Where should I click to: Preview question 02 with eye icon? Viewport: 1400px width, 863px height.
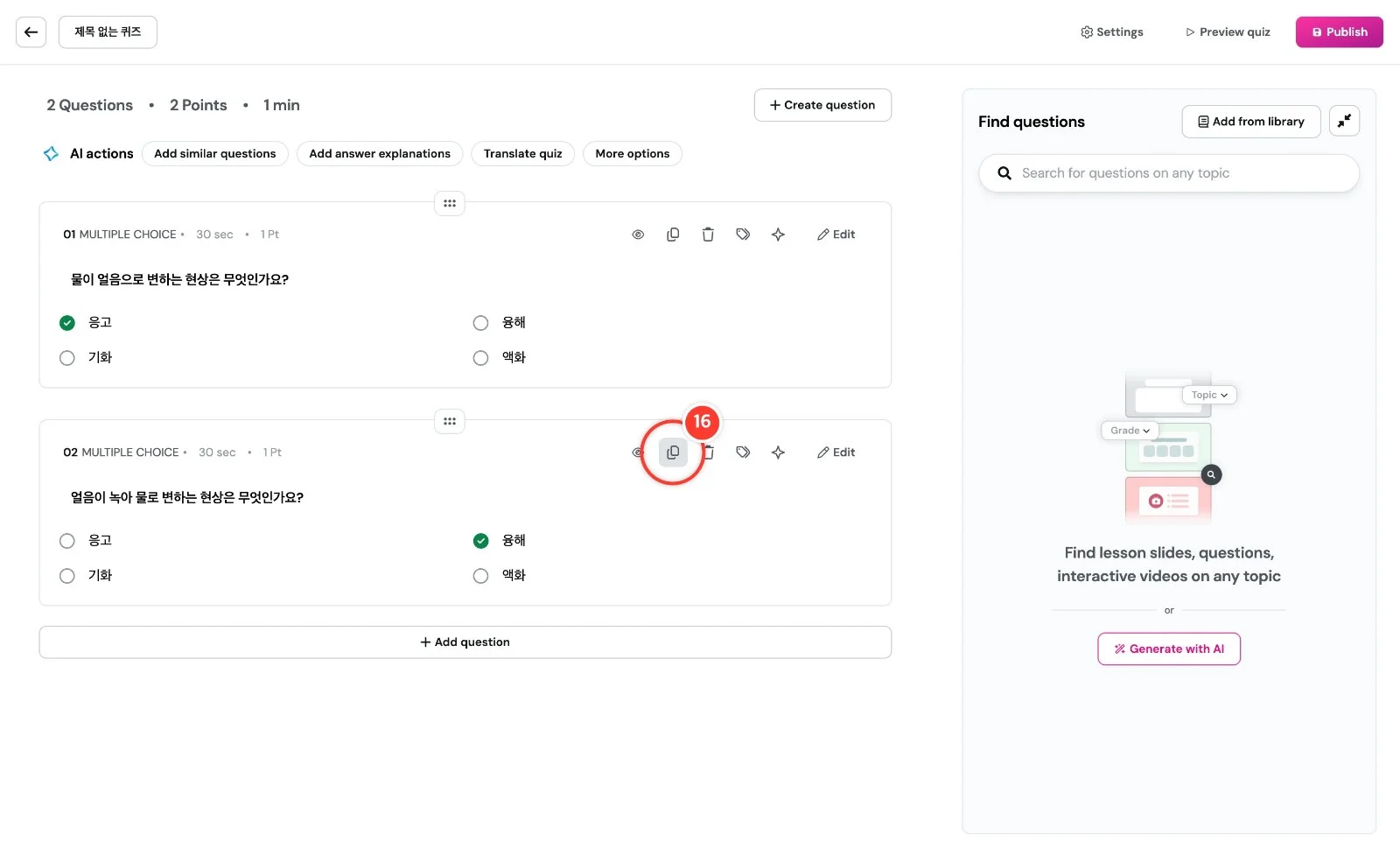[x=637, y=453]
